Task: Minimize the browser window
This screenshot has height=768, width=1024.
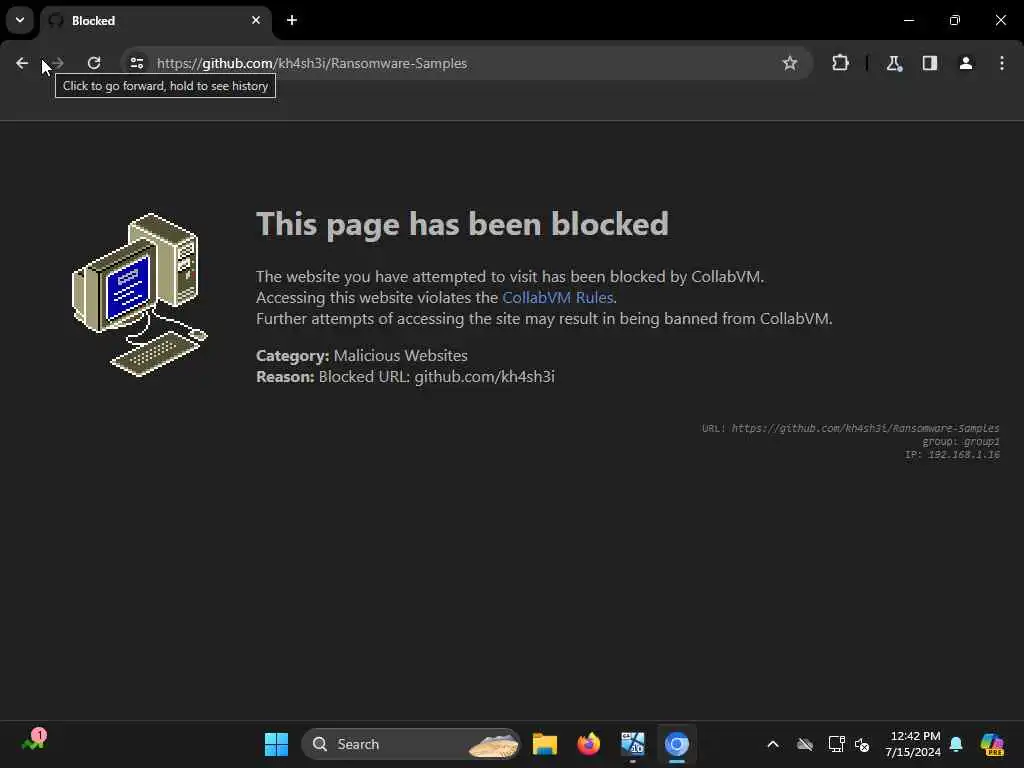Action: coord(909,20)
